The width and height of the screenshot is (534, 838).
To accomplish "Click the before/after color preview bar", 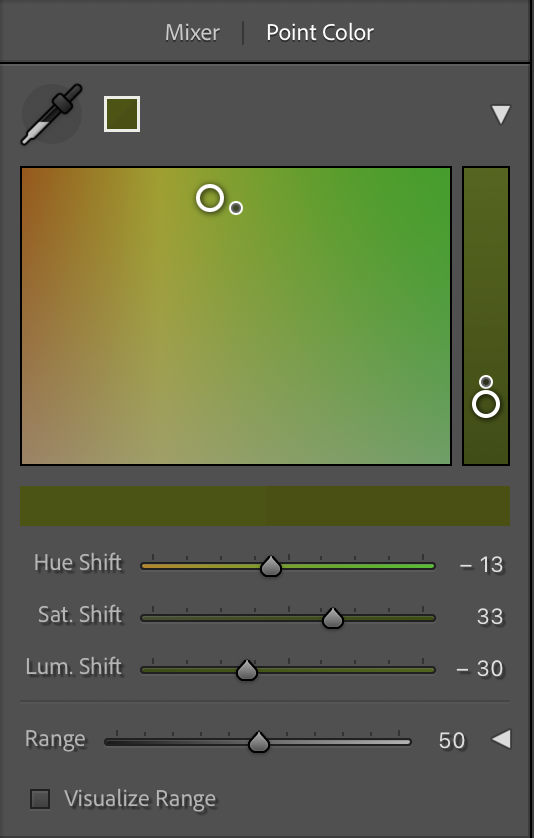I will 265,506.
